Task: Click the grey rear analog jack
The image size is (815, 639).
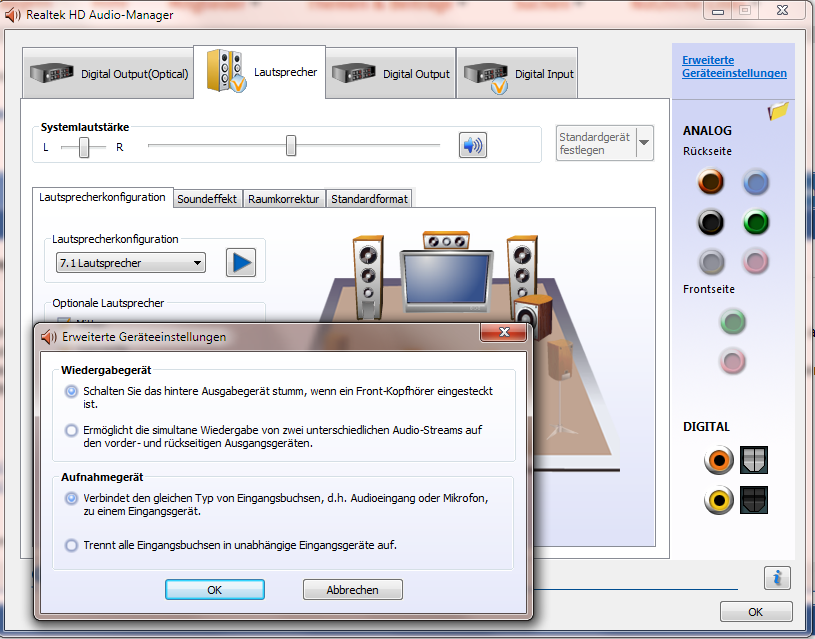Action: 711,262
